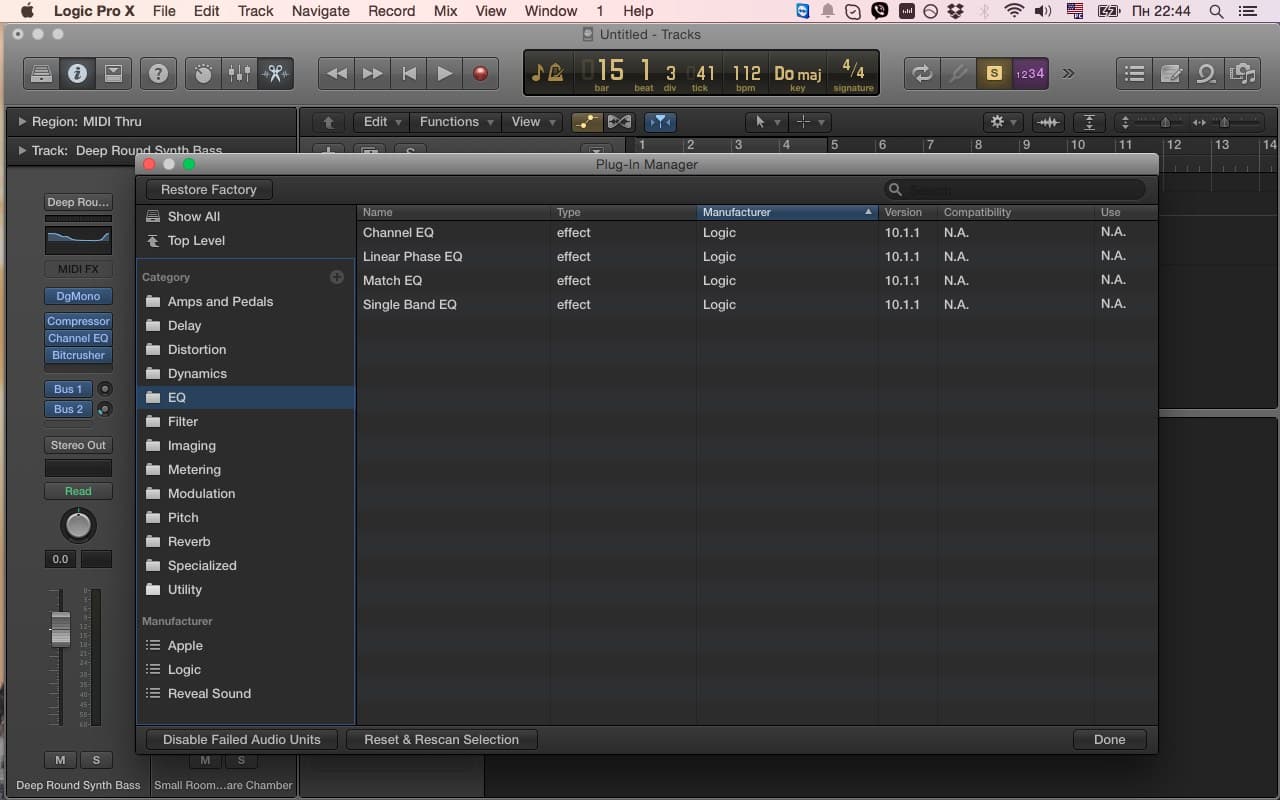The width and height of the screenshot is (1280, 800).
Task: Start playback with the Play button
Action: pos(445,73)
